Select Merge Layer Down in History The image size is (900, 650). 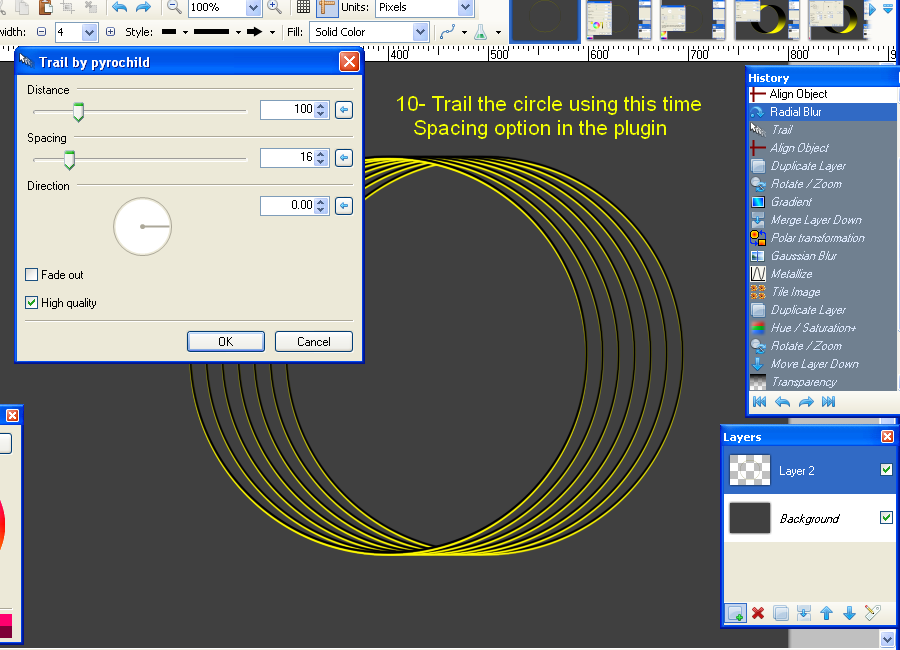(x=822, y=220)
